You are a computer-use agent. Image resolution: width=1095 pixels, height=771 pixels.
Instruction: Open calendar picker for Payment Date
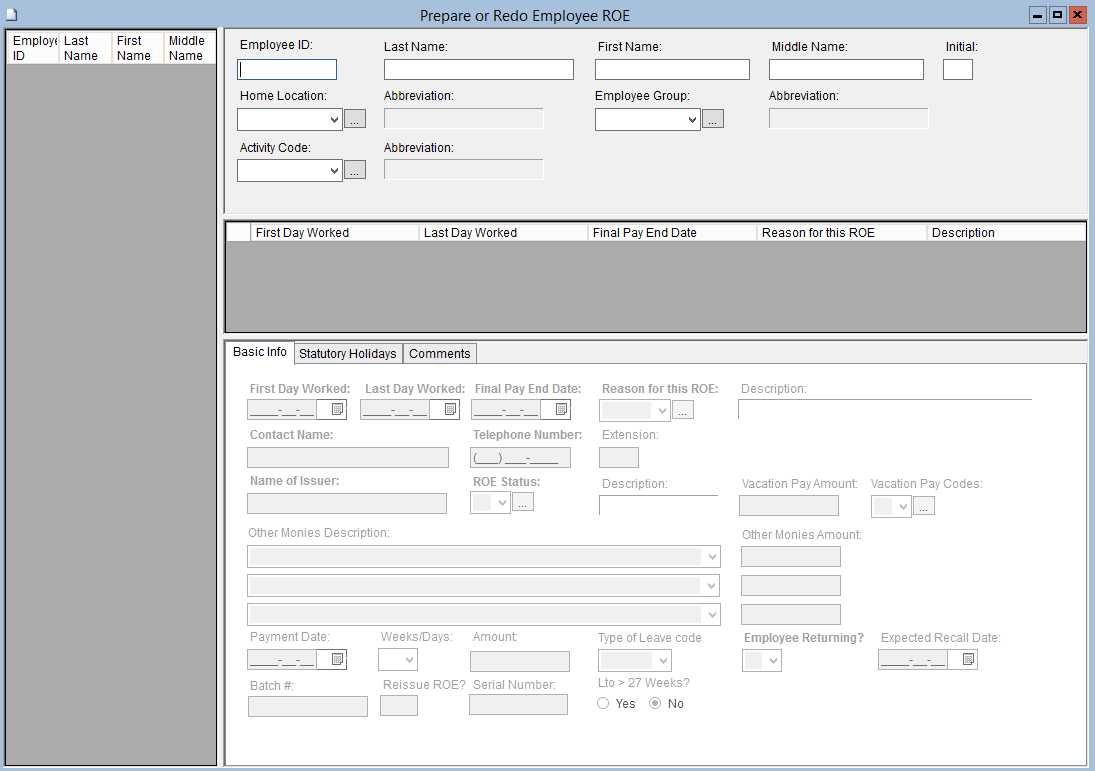click(x=337, y=659)
